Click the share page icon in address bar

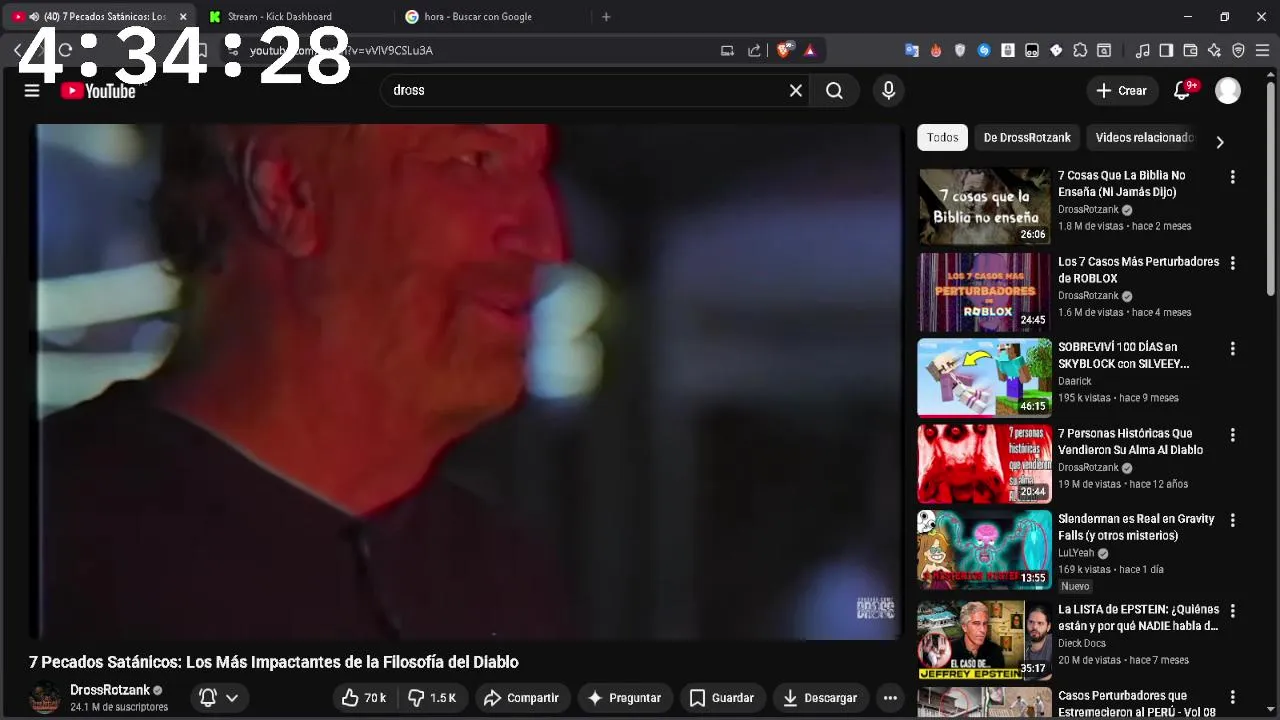pos(754,50)
